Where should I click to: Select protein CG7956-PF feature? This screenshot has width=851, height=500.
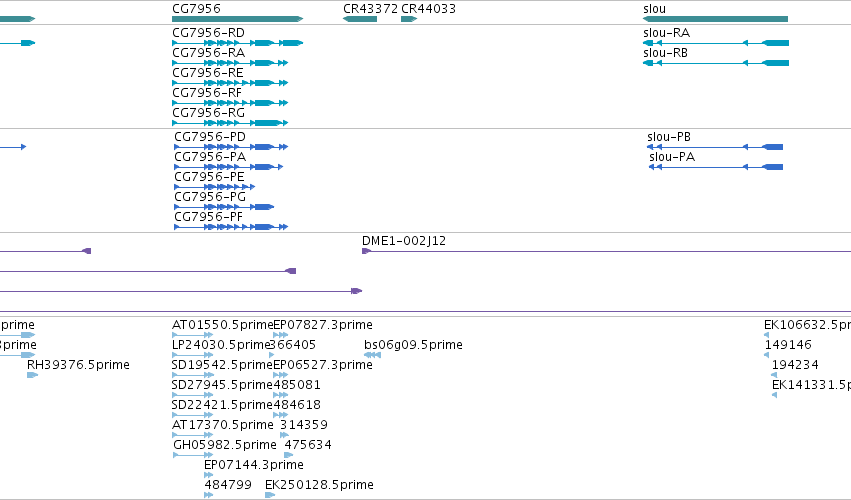click(231, 227)
